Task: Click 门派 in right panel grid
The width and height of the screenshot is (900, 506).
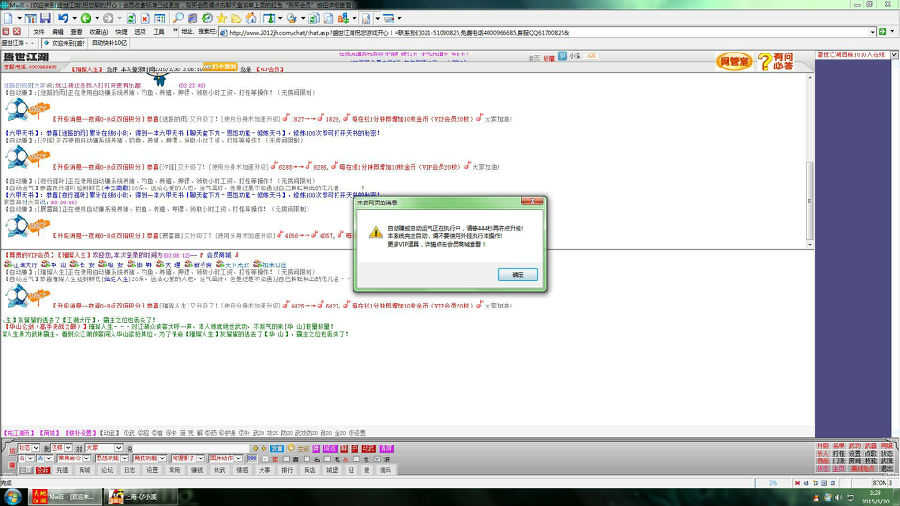Action: (x=839, y=461)
